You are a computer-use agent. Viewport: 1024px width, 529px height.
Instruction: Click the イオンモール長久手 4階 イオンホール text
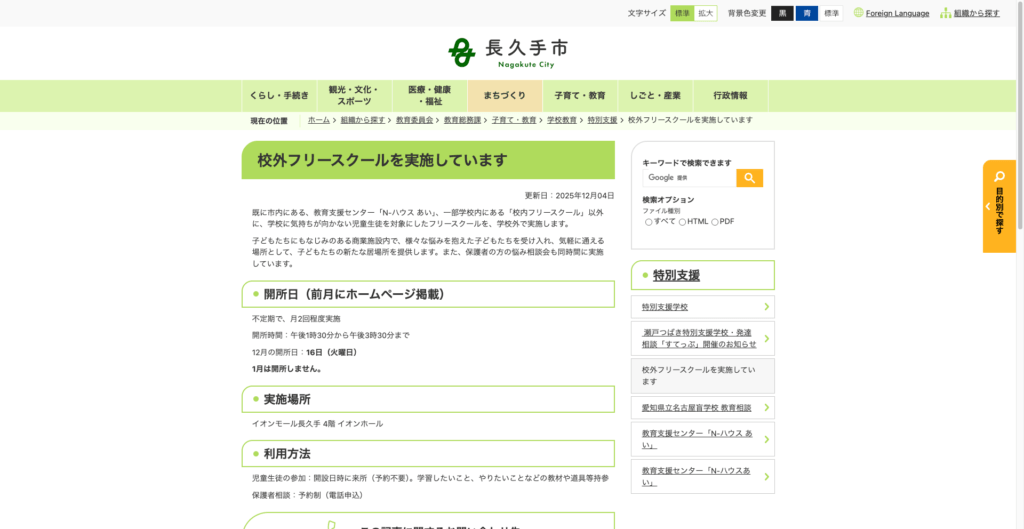[x=317, y=424]
